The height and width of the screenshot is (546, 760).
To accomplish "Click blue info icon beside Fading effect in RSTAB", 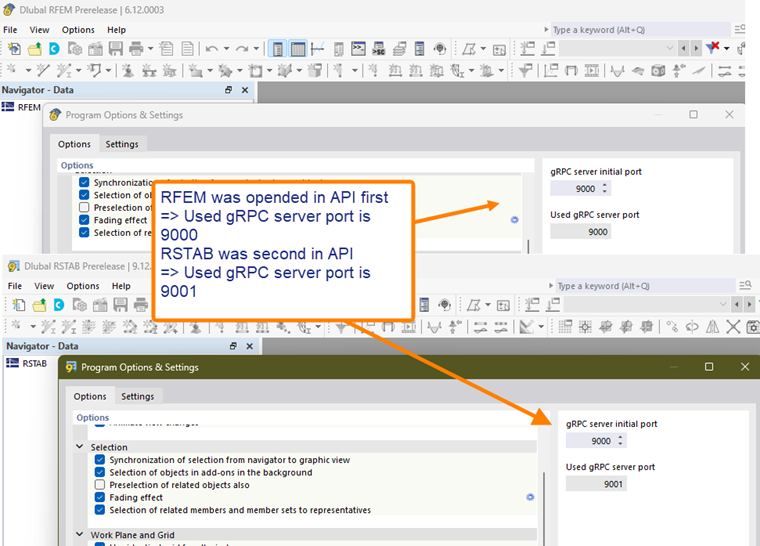I will pyautogui.click(x=528, y=497).
